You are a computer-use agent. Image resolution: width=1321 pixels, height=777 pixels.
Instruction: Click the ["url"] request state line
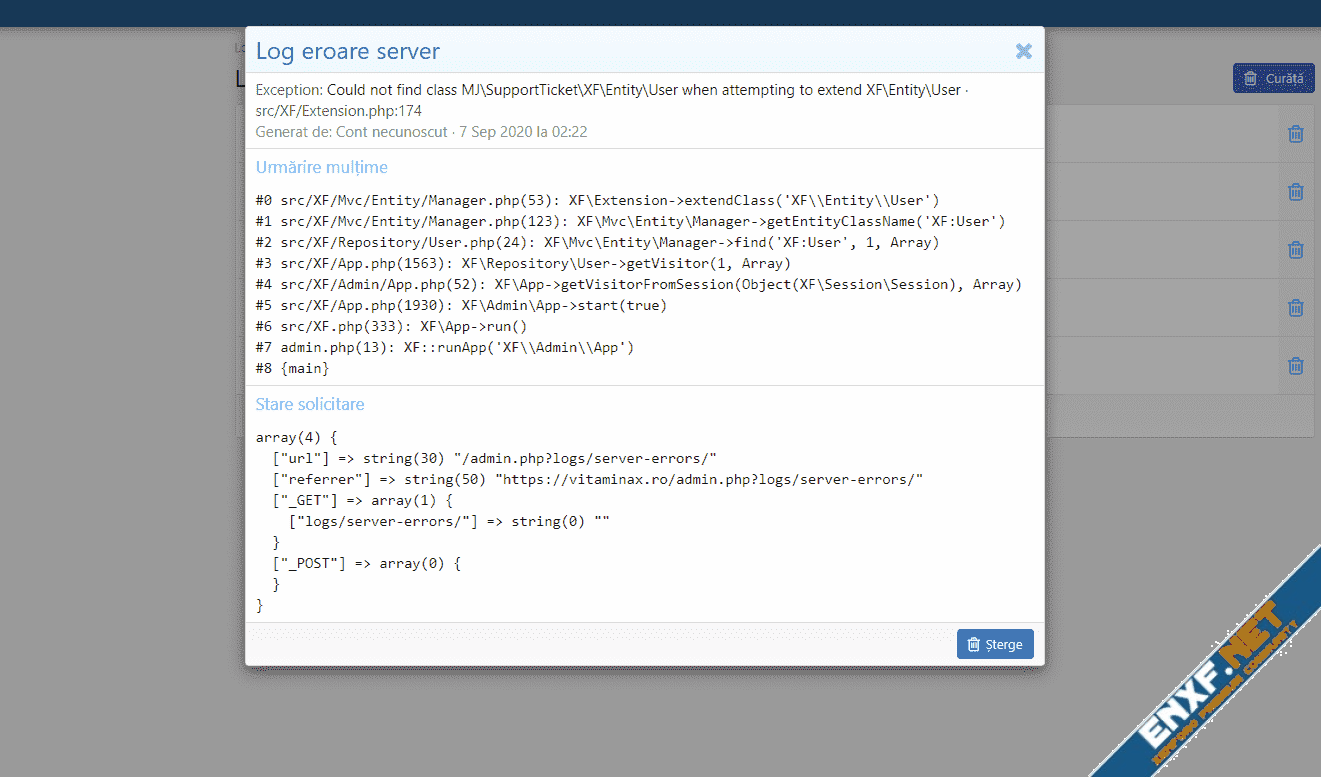pyautogui.click(x=495, y=458)
